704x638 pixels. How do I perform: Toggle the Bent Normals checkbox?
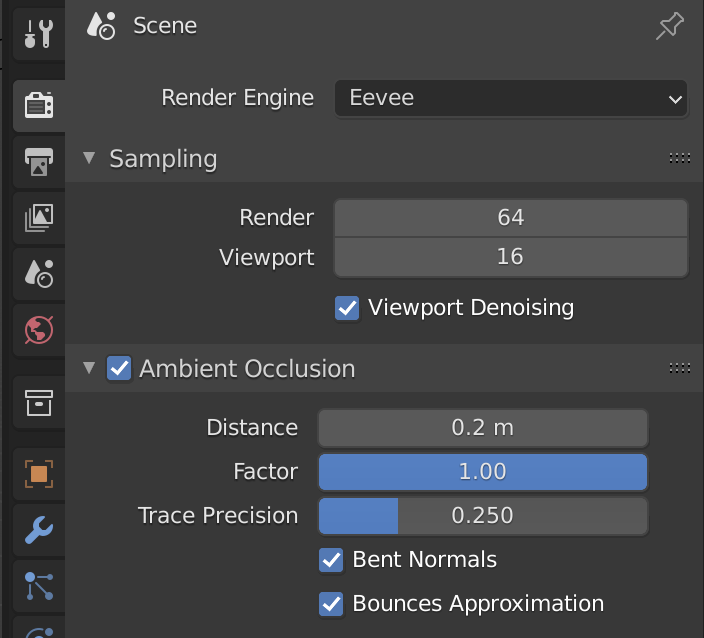coord(331,560)
